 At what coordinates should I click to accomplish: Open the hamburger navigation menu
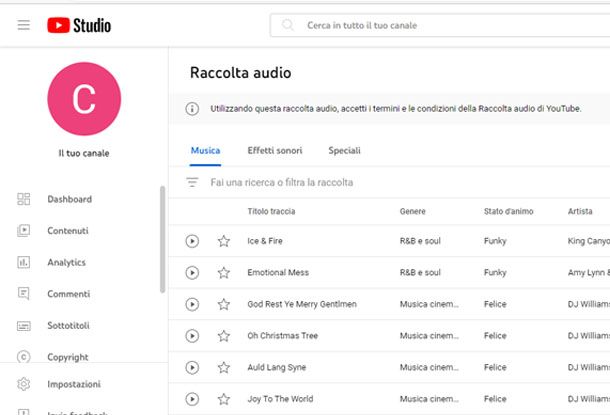tap(24, 25)
